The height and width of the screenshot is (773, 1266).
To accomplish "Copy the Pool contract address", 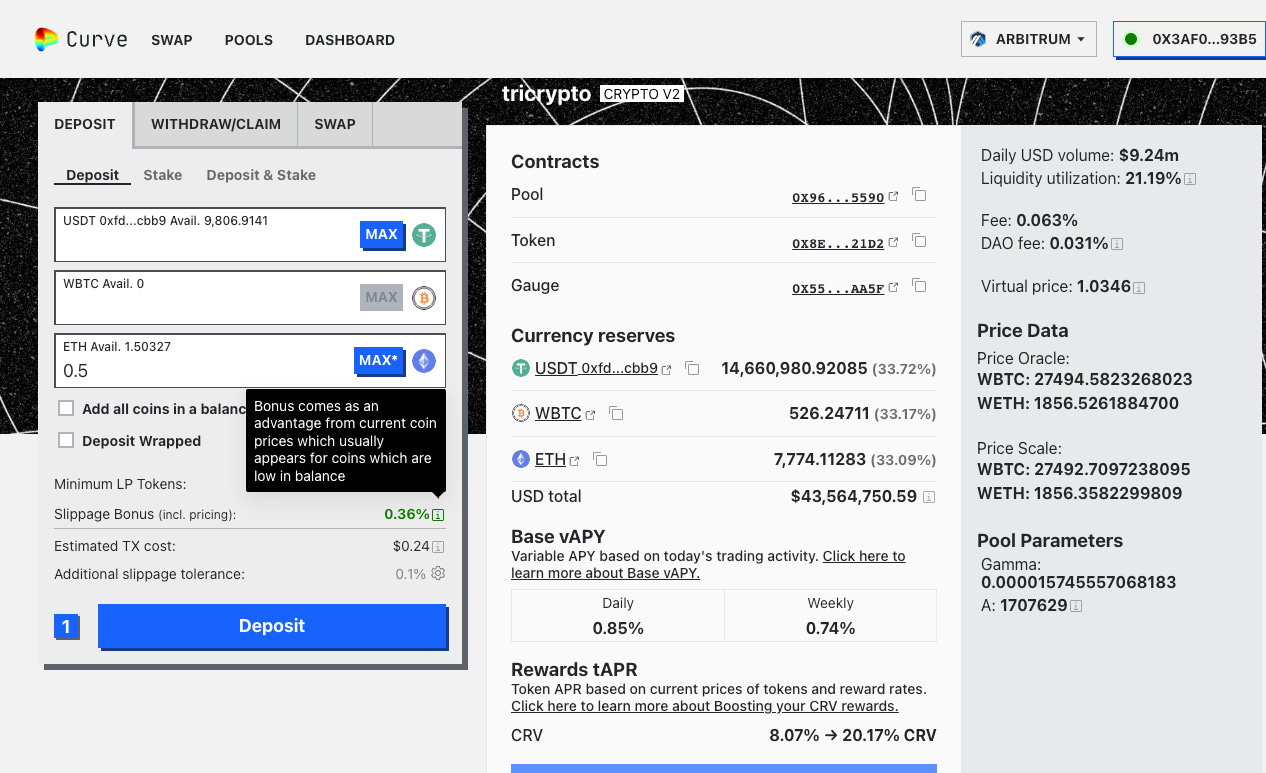I will 919,195.
